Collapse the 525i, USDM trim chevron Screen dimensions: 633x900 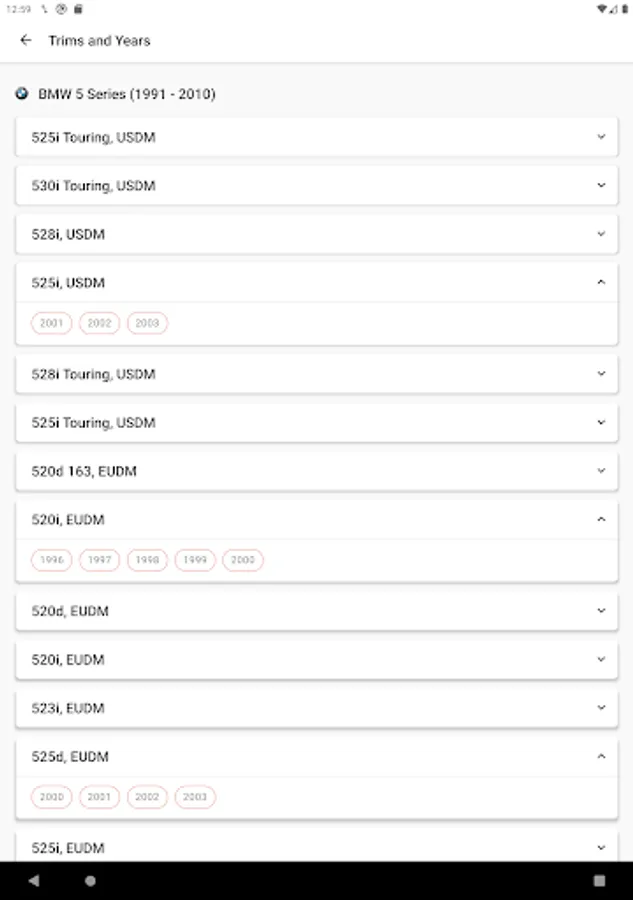pyautogui.click(x=601, y=283)
